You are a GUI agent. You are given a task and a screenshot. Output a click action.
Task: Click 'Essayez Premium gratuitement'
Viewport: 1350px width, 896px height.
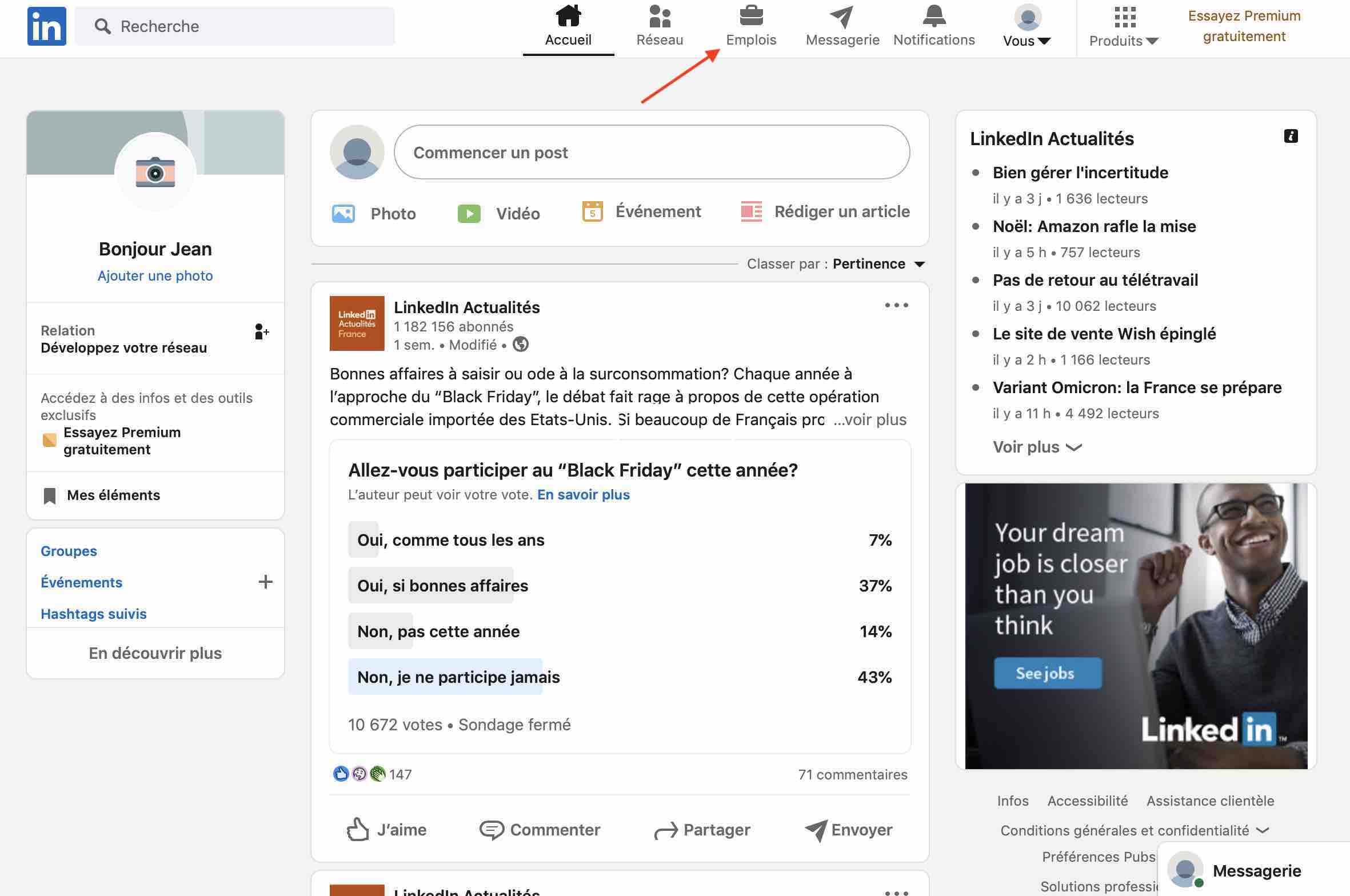[1244, 26]
